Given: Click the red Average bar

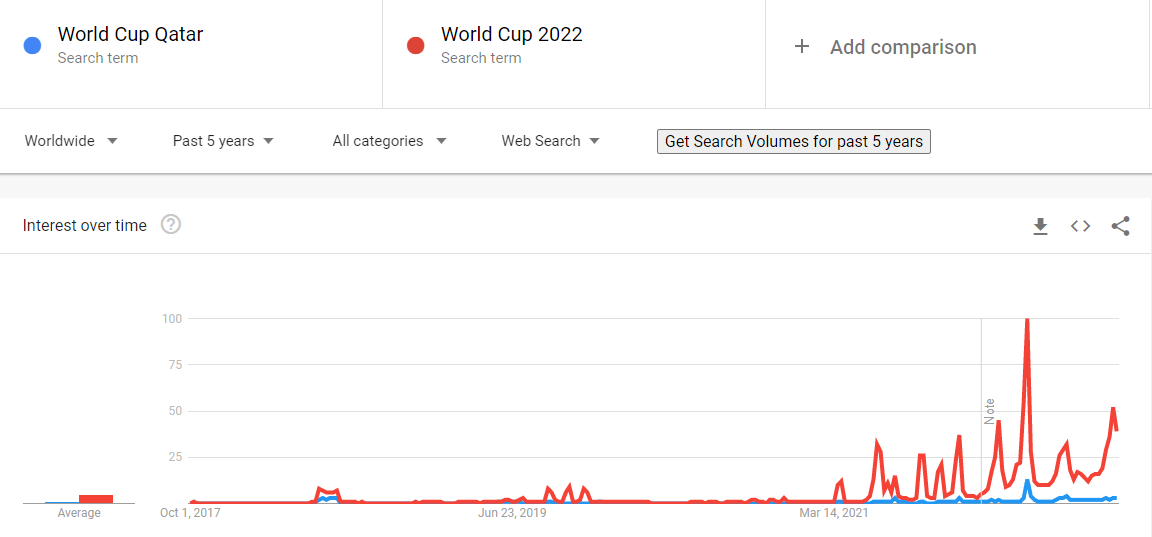Looking at the screenshot, I should pos(96,498).
